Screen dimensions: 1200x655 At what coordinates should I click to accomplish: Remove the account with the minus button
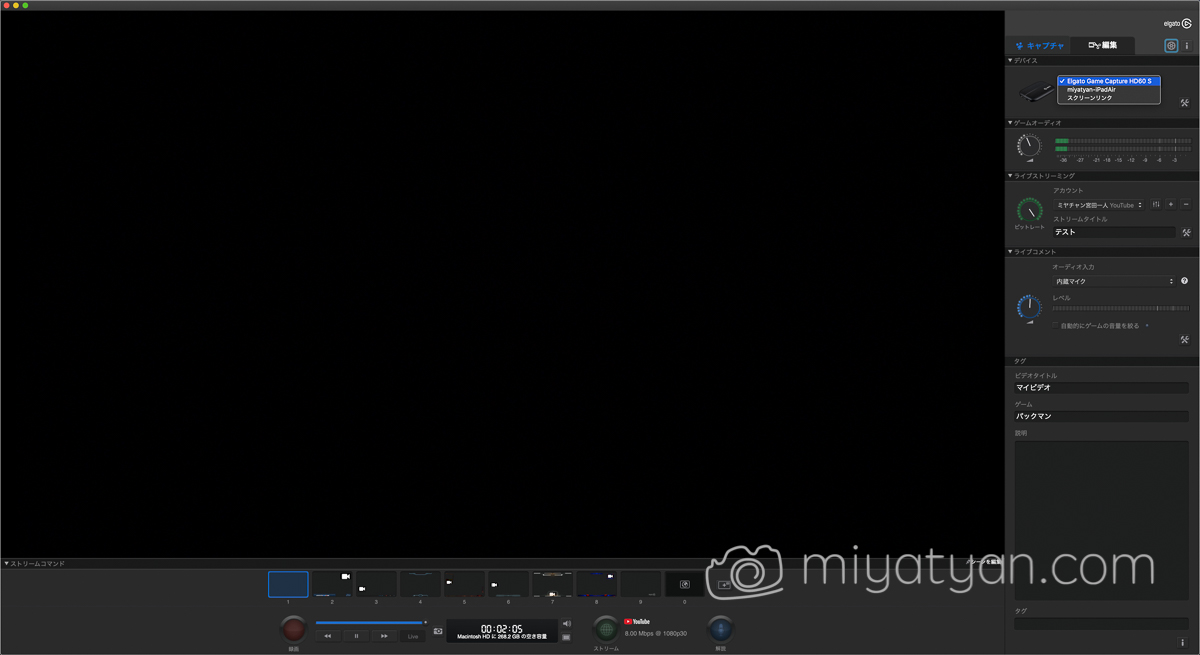tap(1185, 204)
